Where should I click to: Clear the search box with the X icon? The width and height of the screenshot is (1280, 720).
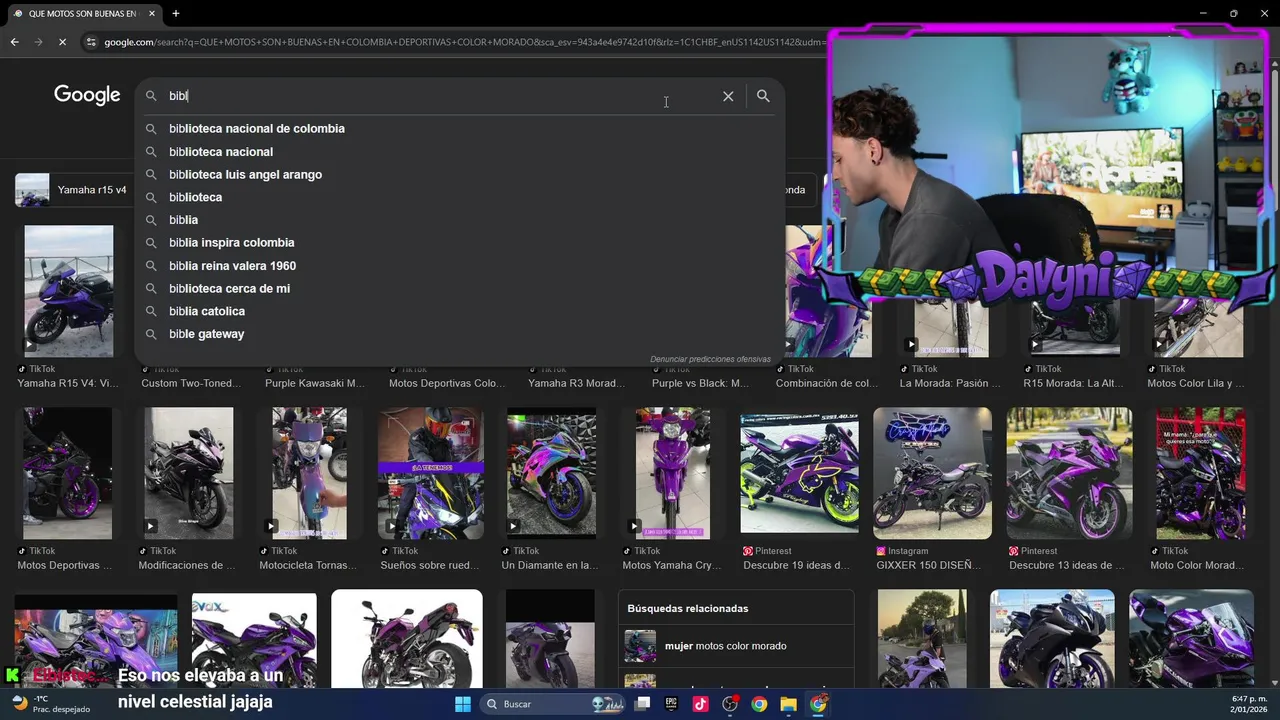pos(728,96)
